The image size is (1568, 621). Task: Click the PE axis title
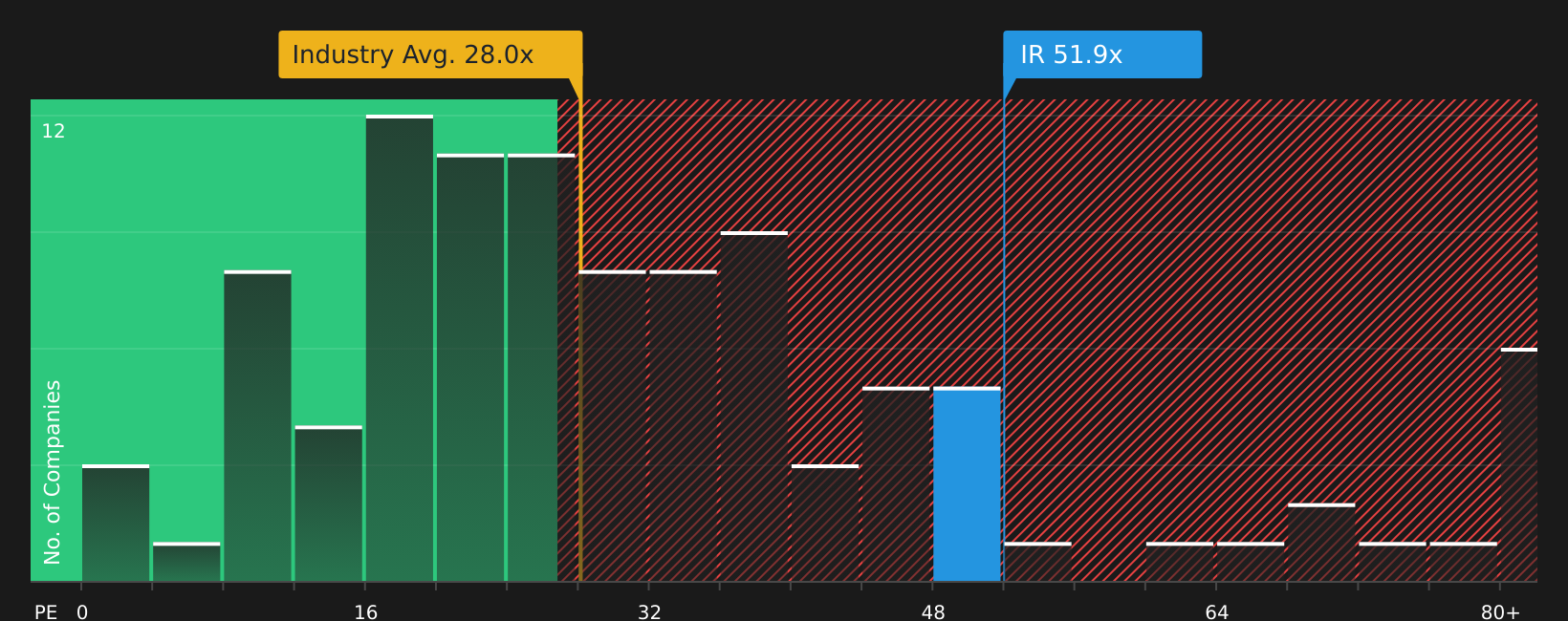click(x=46, y=612)
